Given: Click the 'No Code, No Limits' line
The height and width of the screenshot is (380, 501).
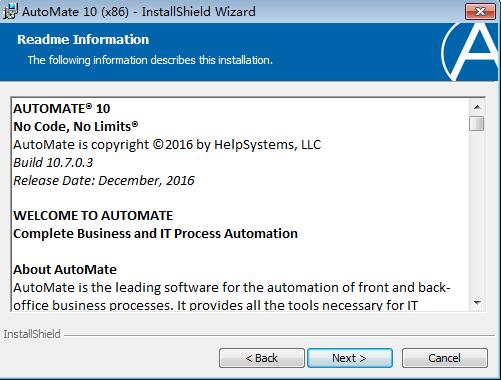Looking at the screenshot, I should (x=76, y=127).
